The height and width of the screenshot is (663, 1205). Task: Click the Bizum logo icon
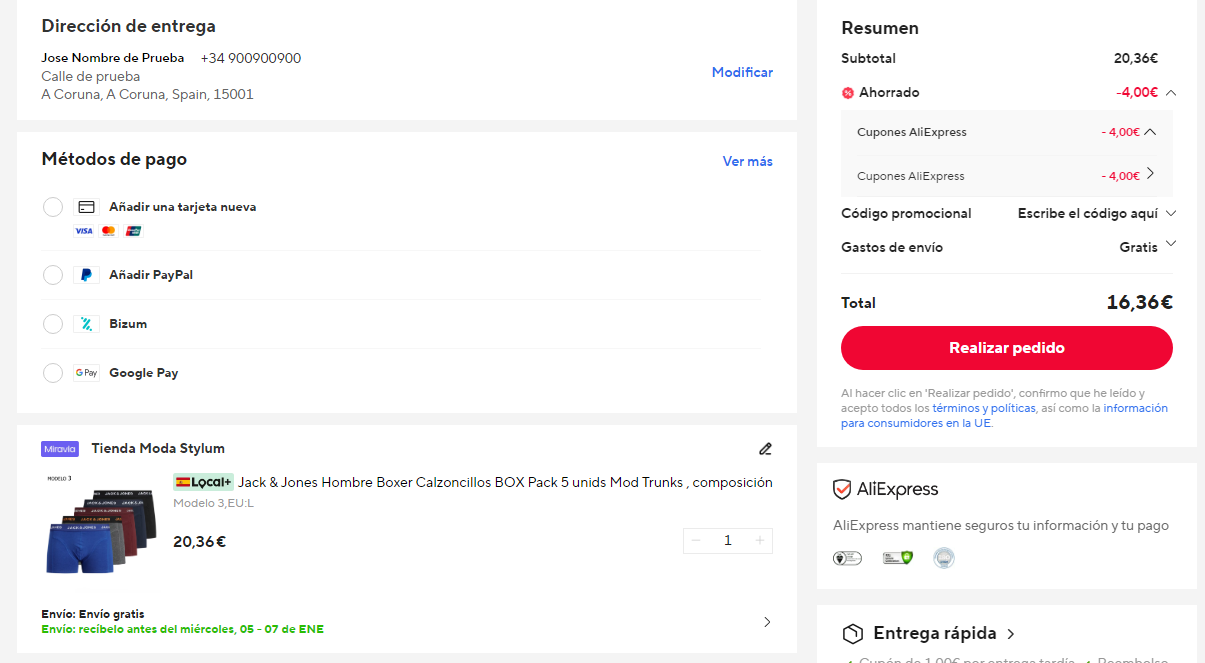pos(86,324)
